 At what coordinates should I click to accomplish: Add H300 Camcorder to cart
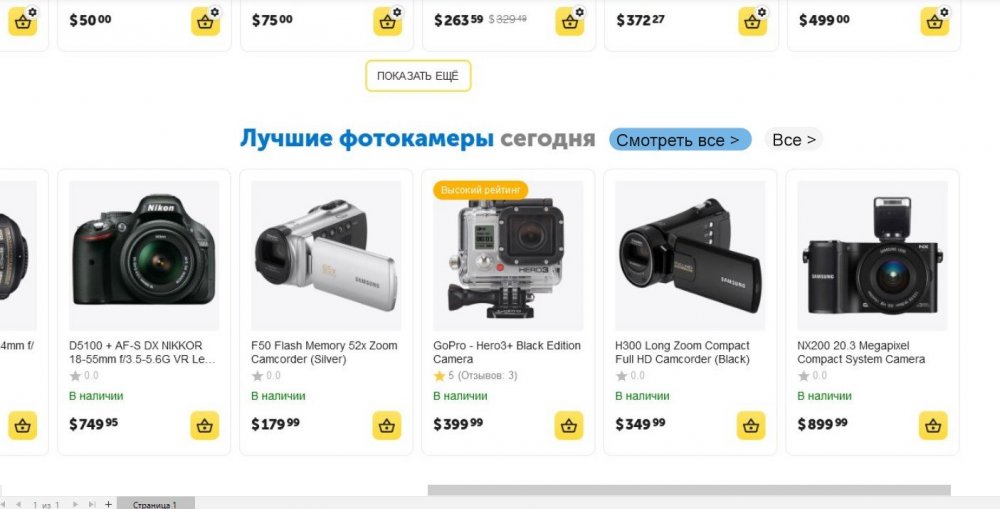(x=751, y=425)
